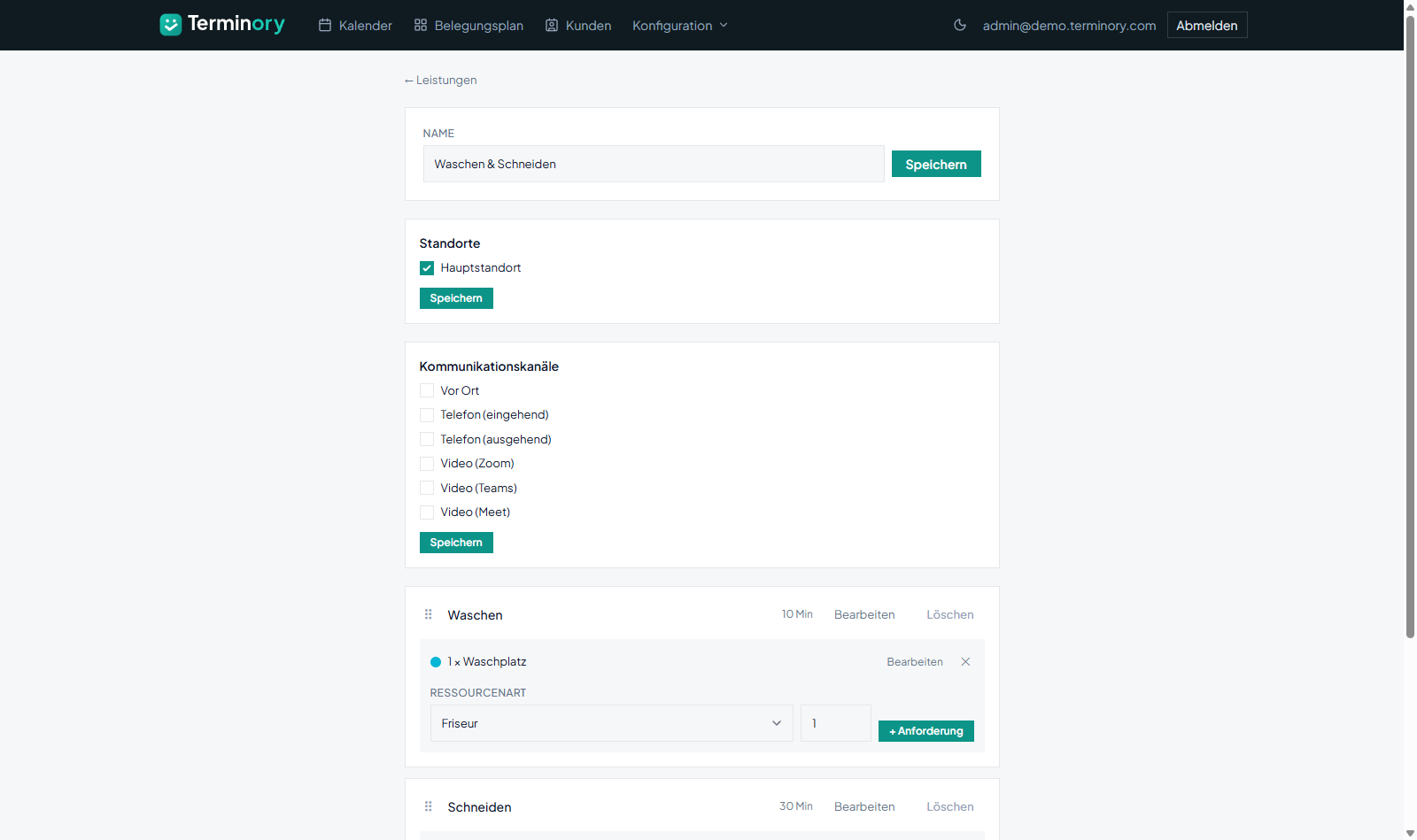
Task: Click the blue dot beside 1 × Waschplatz
Action: (x=436, y=662)
